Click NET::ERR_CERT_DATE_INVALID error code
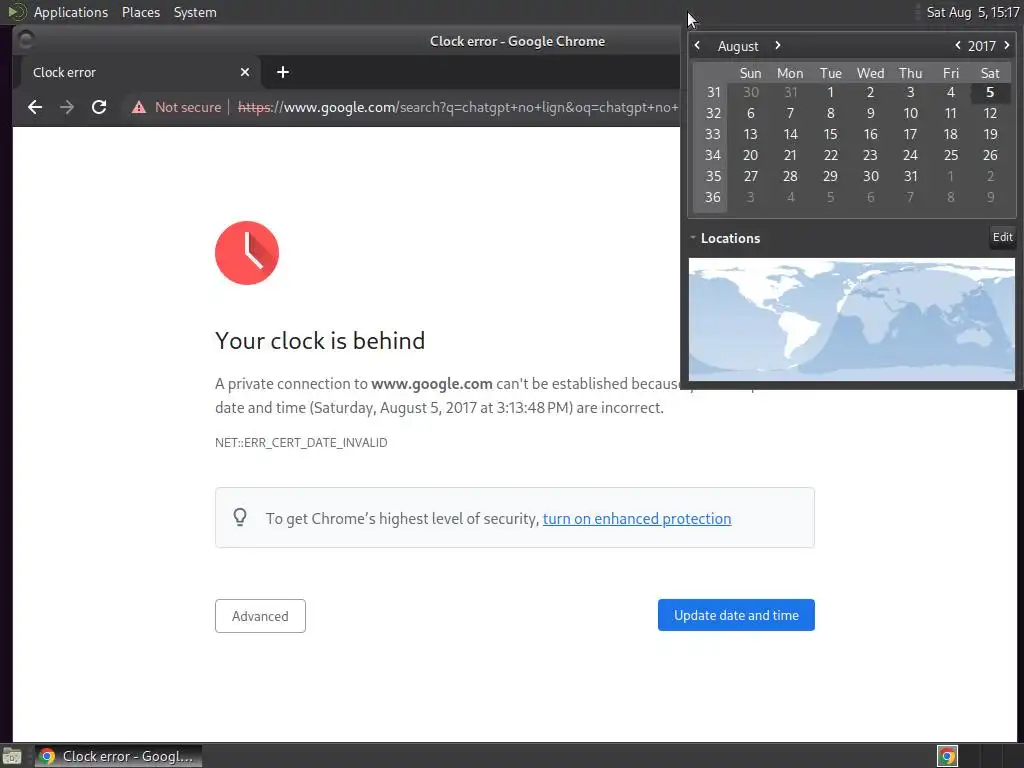The height and width of the screenshot is (768, 1024). 301,442
